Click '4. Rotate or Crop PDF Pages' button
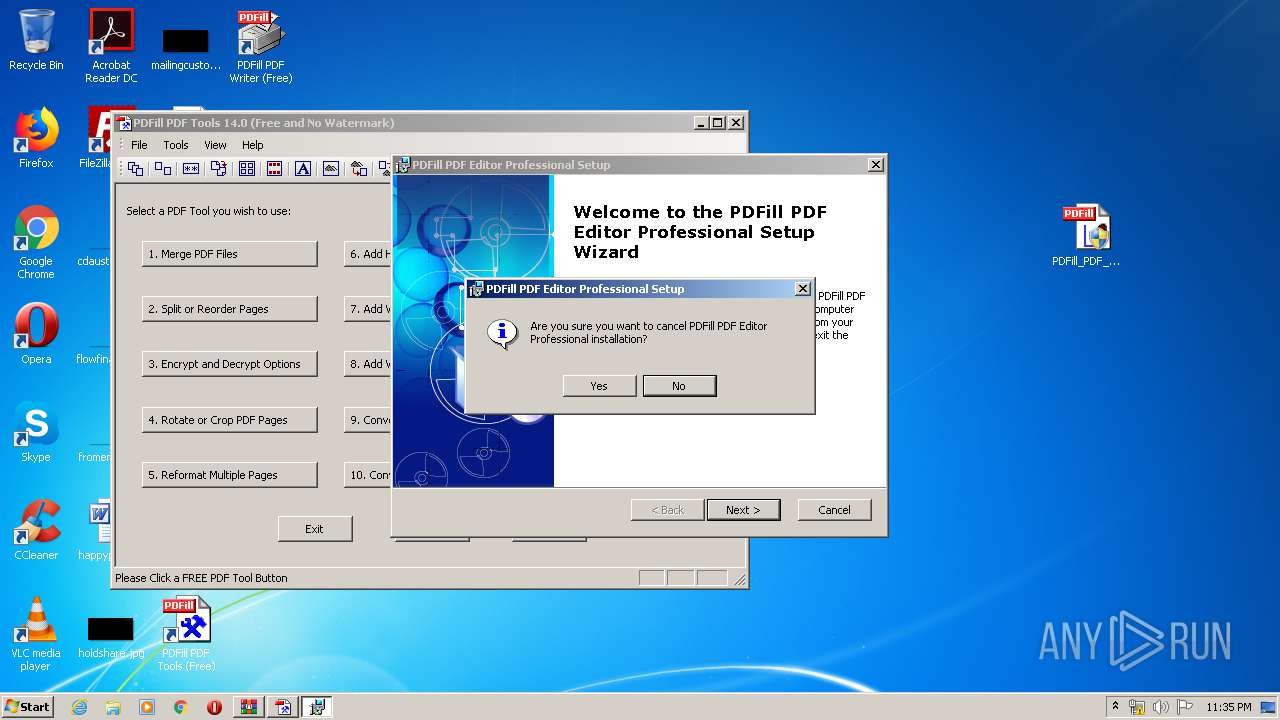The image size is (1280, 720). [230, 420]
